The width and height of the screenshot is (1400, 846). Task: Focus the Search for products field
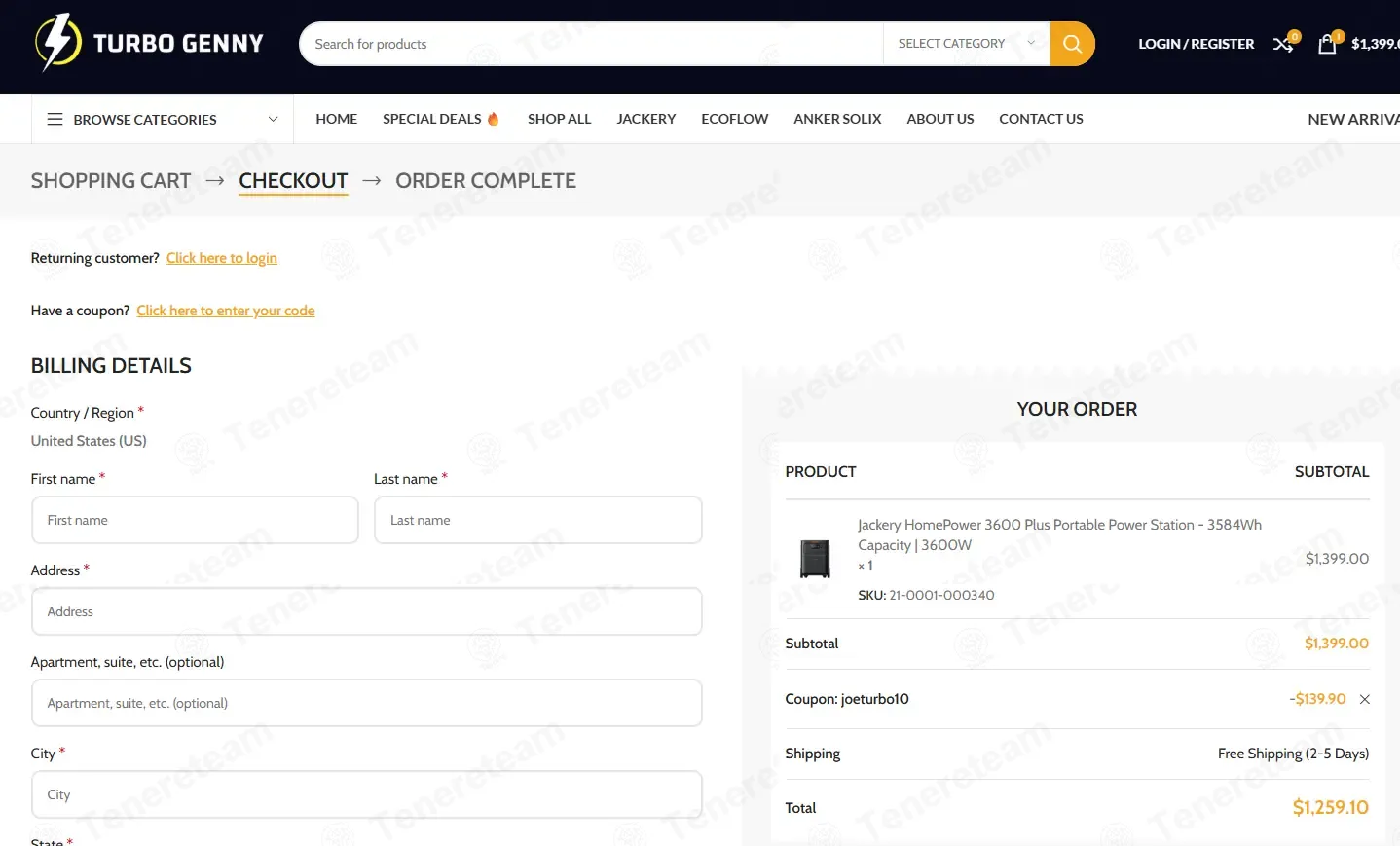click(x=591, y=44)
